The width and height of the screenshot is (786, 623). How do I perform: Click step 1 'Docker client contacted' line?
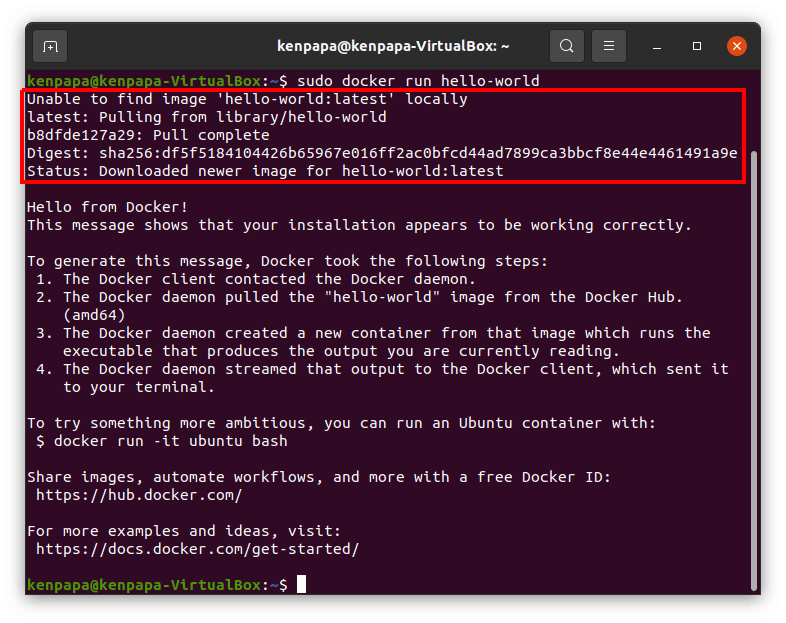pos(256,279)
